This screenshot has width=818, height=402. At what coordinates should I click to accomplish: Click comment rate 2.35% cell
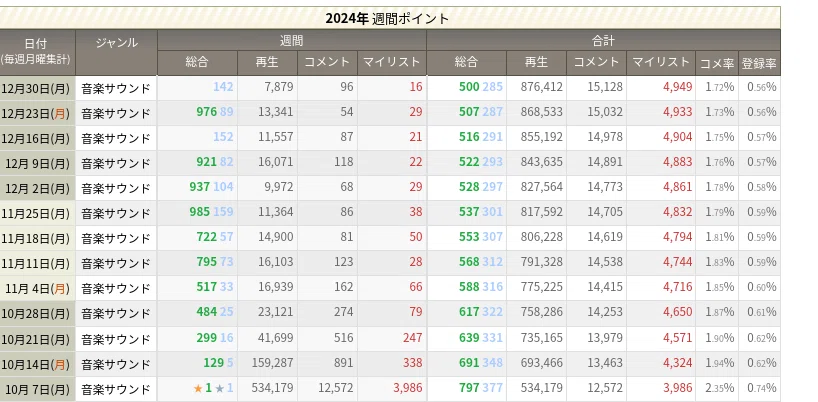pyautogui.click(x=719, y=388)
